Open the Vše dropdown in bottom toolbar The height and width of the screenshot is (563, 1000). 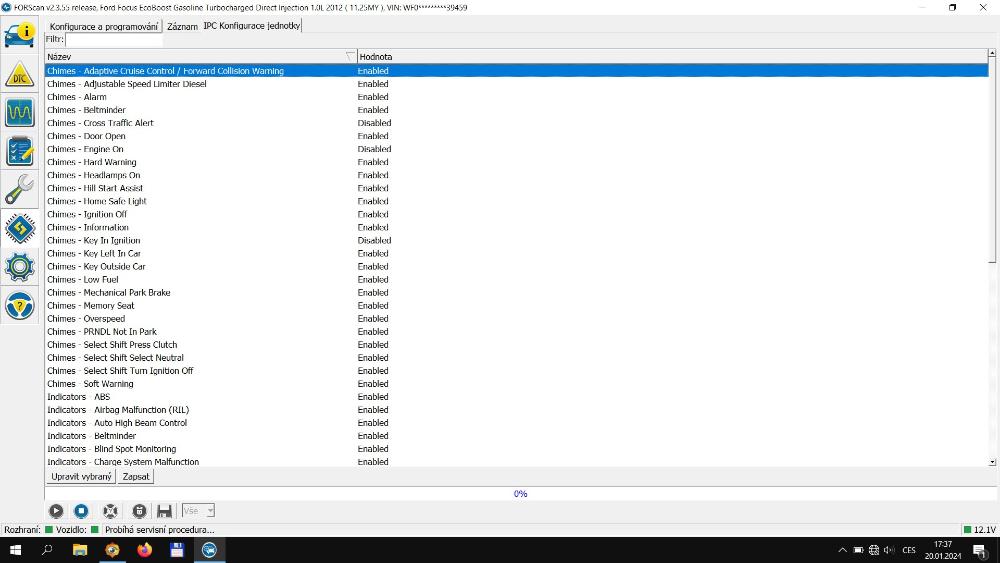(198, 511)
